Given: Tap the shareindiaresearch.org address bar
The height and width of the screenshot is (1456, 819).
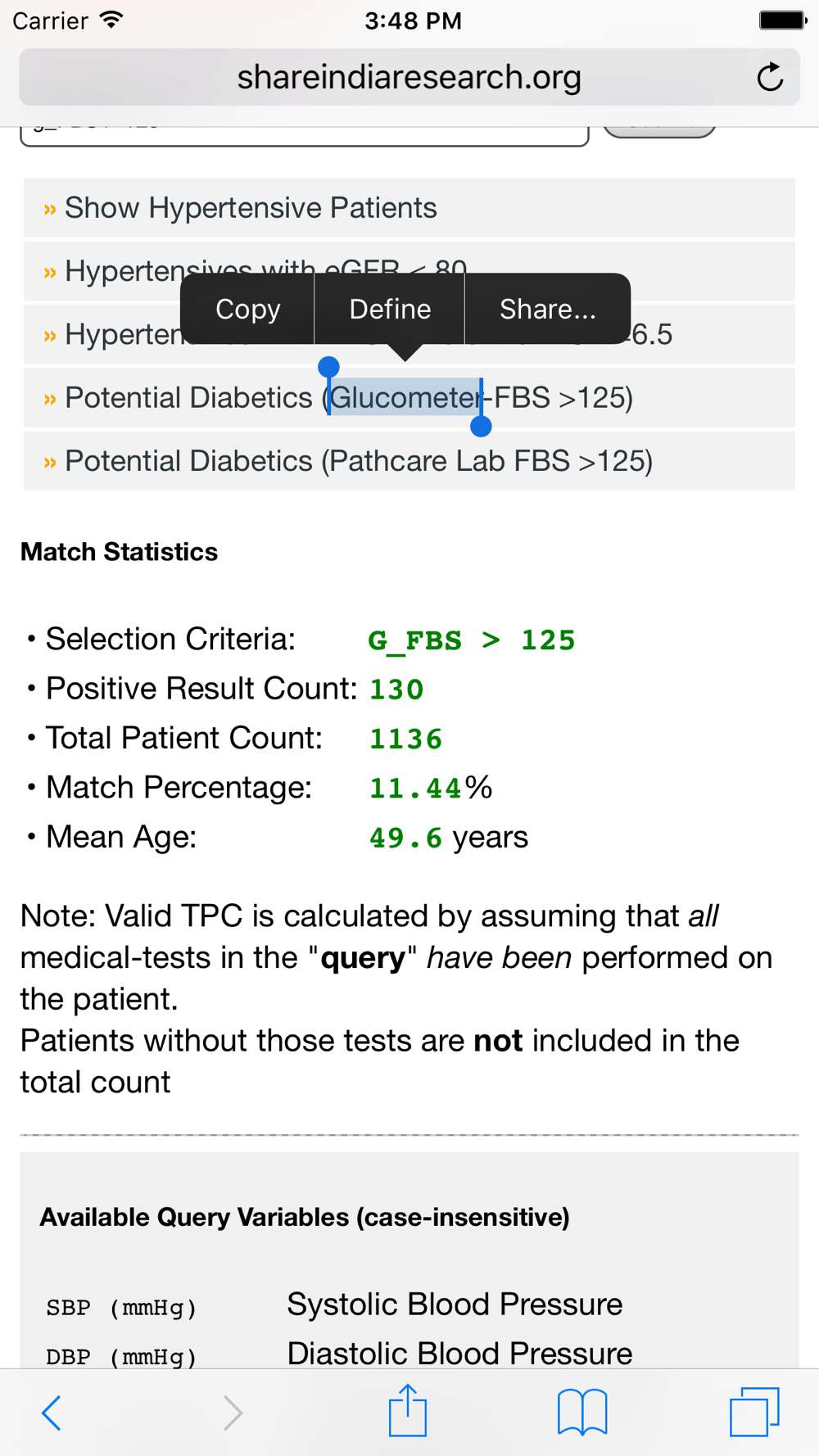Looking at the screenshot, I should coord(409,77).
